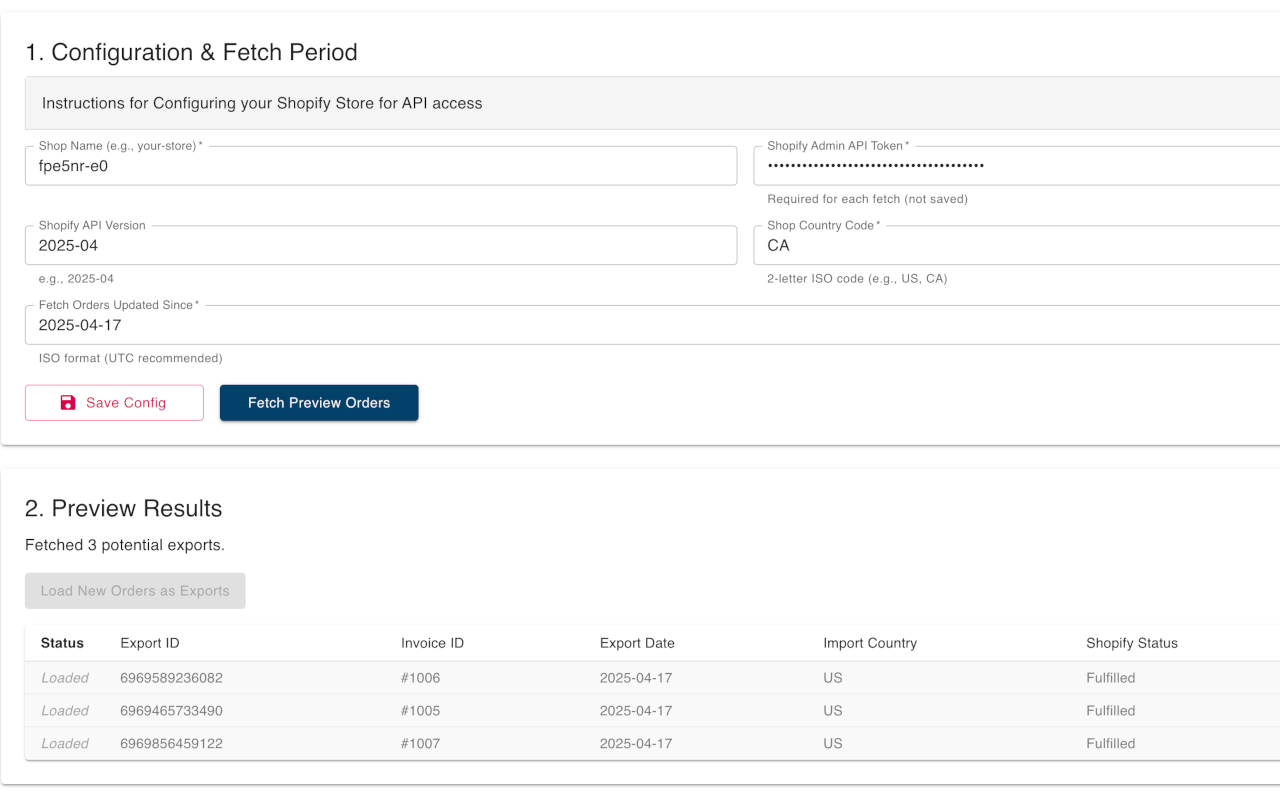Click the Save Config button
Image resolution: width=1280 pixels, height=800 pixels.
tap(114, 402)
